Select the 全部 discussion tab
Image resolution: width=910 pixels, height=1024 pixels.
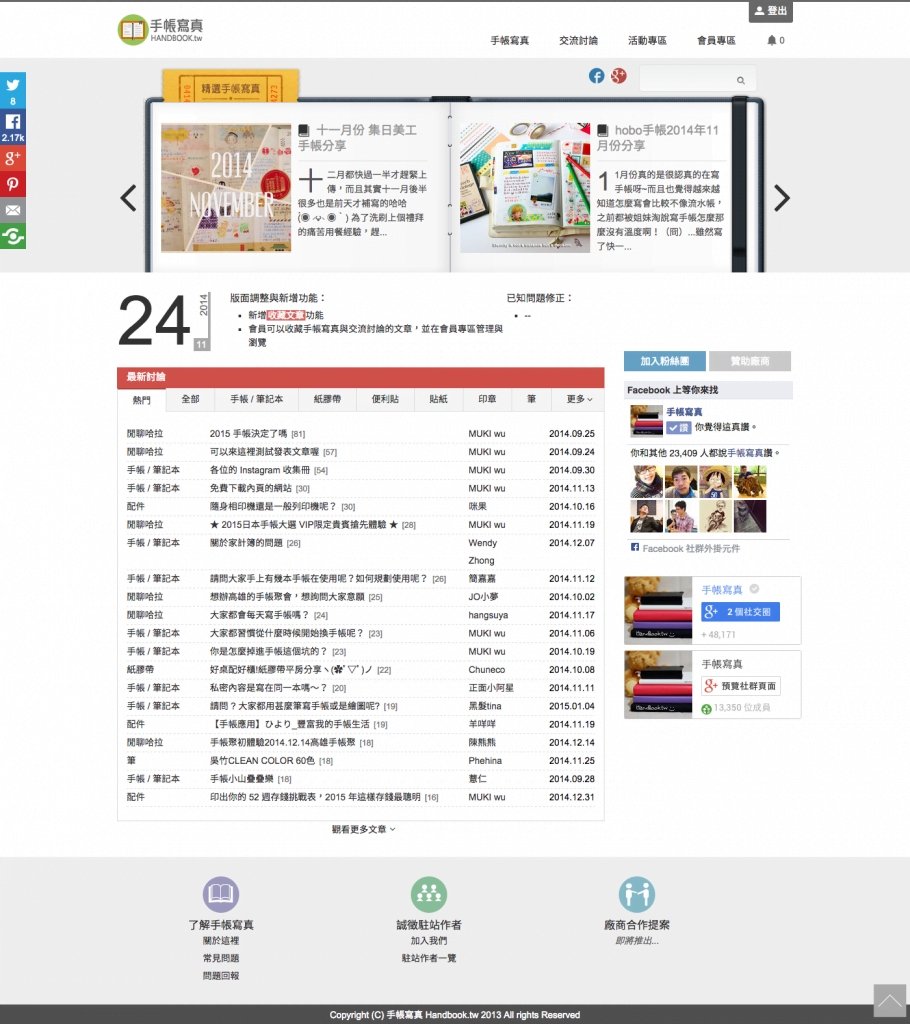tap(190, 399)
